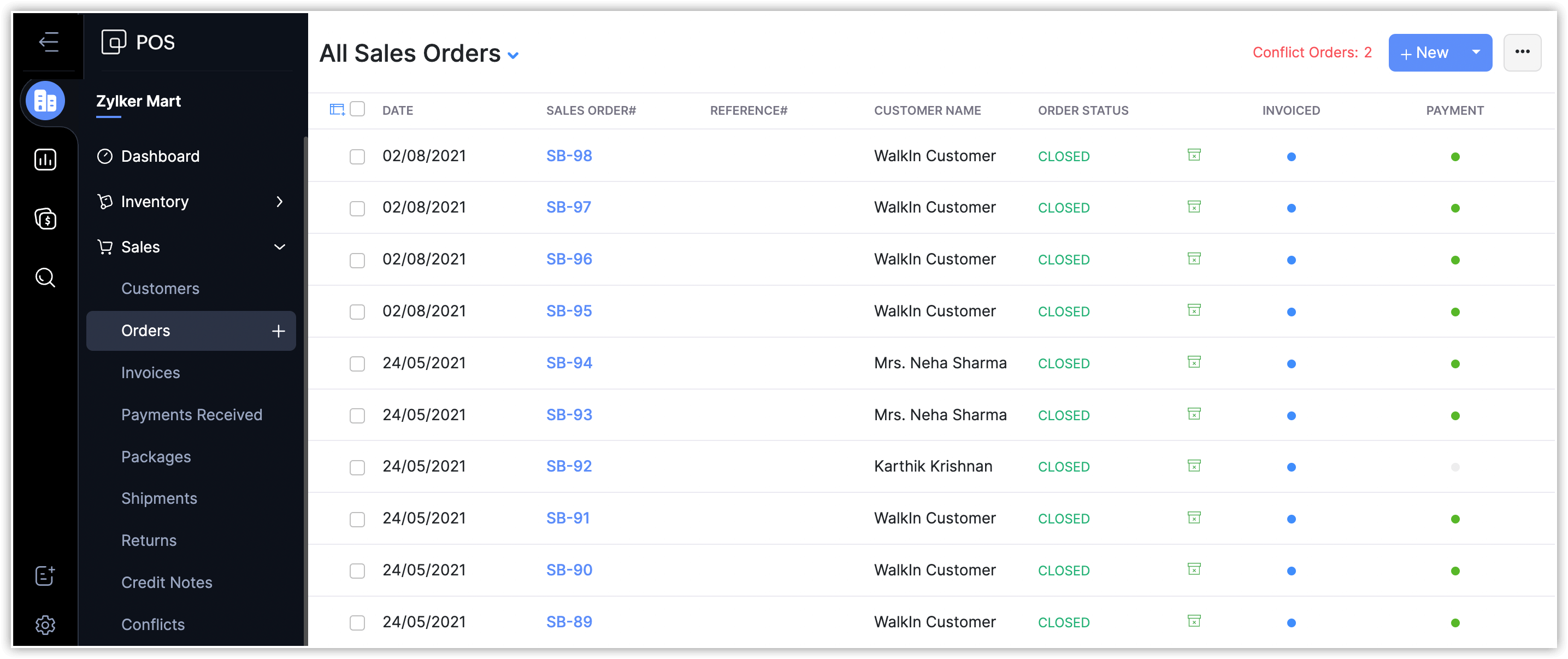Open Invoices in the Sales submenu
Screen dimensions: 1568x659
pyautogui.click(x=150, y=373)
